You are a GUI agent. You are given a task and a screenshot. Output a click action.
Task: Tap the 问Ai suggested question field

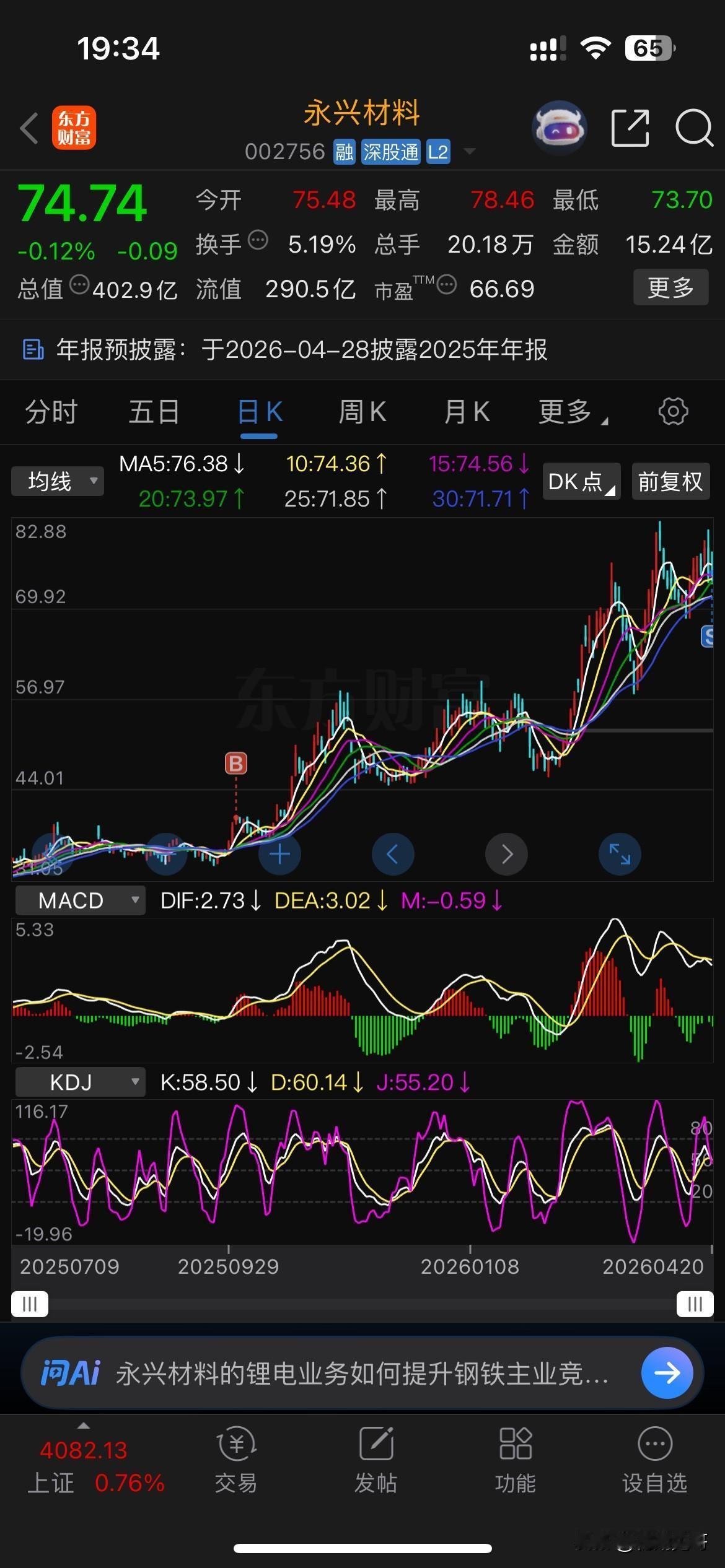click(x=362, y=1374)
